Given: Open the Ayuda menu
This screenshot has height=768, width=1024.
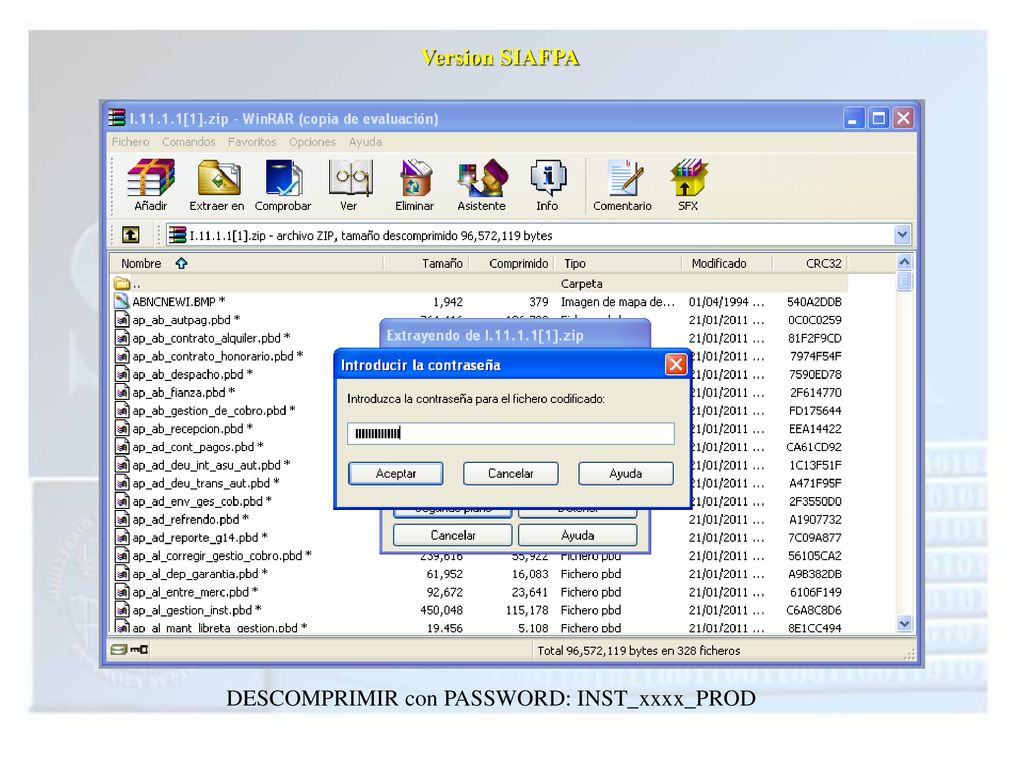Looking at the screenshot, I should pos(365,142).
